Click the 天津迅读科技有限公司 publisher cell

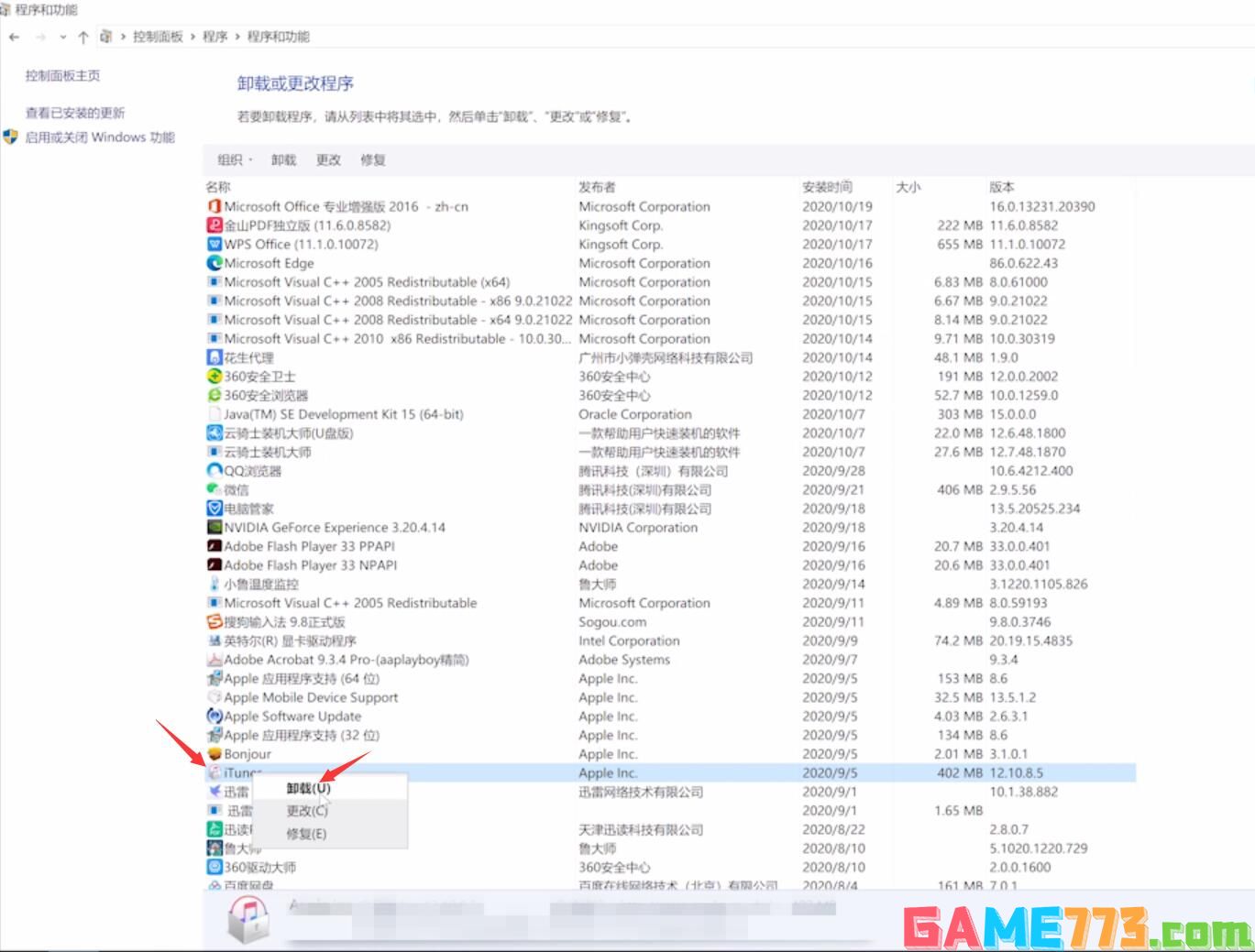tap(641, 829)
